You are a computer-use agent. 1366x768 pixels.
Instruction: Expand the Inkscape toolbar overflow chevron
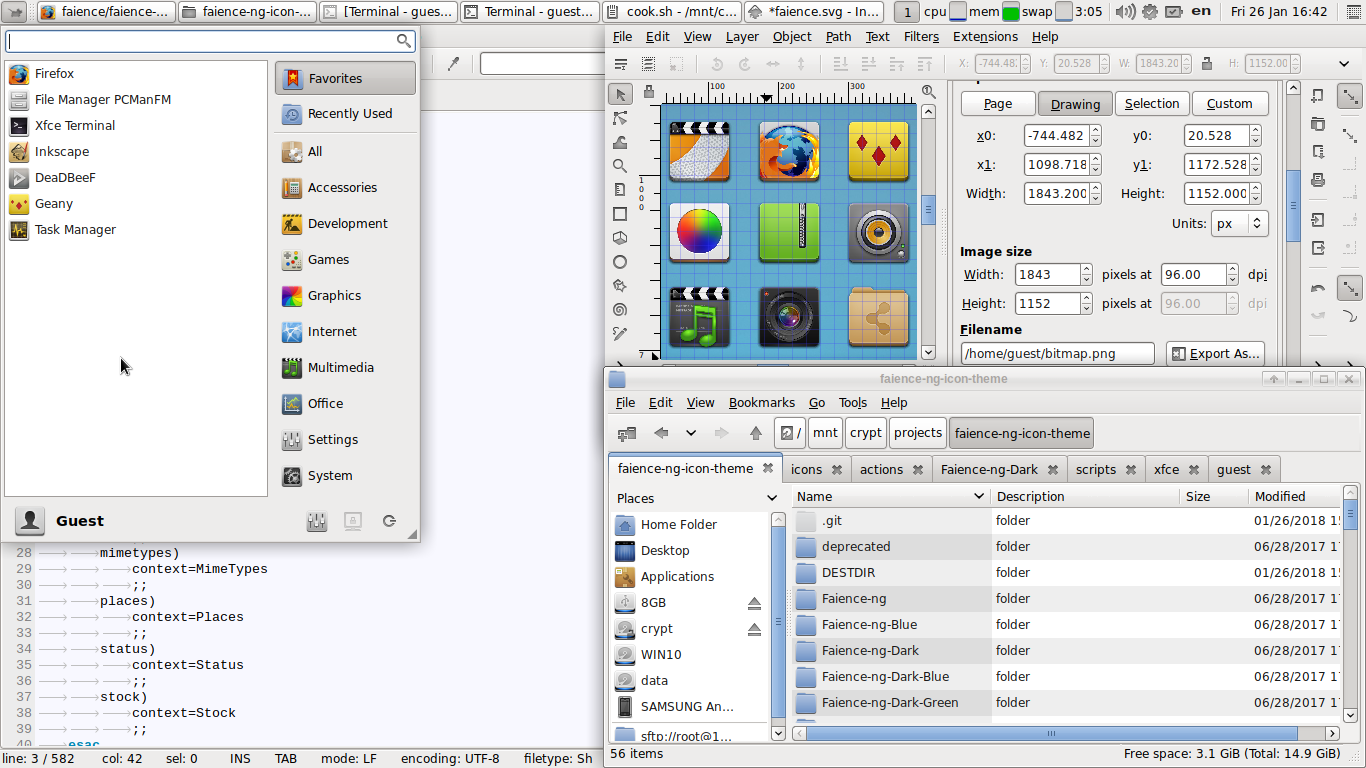tap(1343, 63)
